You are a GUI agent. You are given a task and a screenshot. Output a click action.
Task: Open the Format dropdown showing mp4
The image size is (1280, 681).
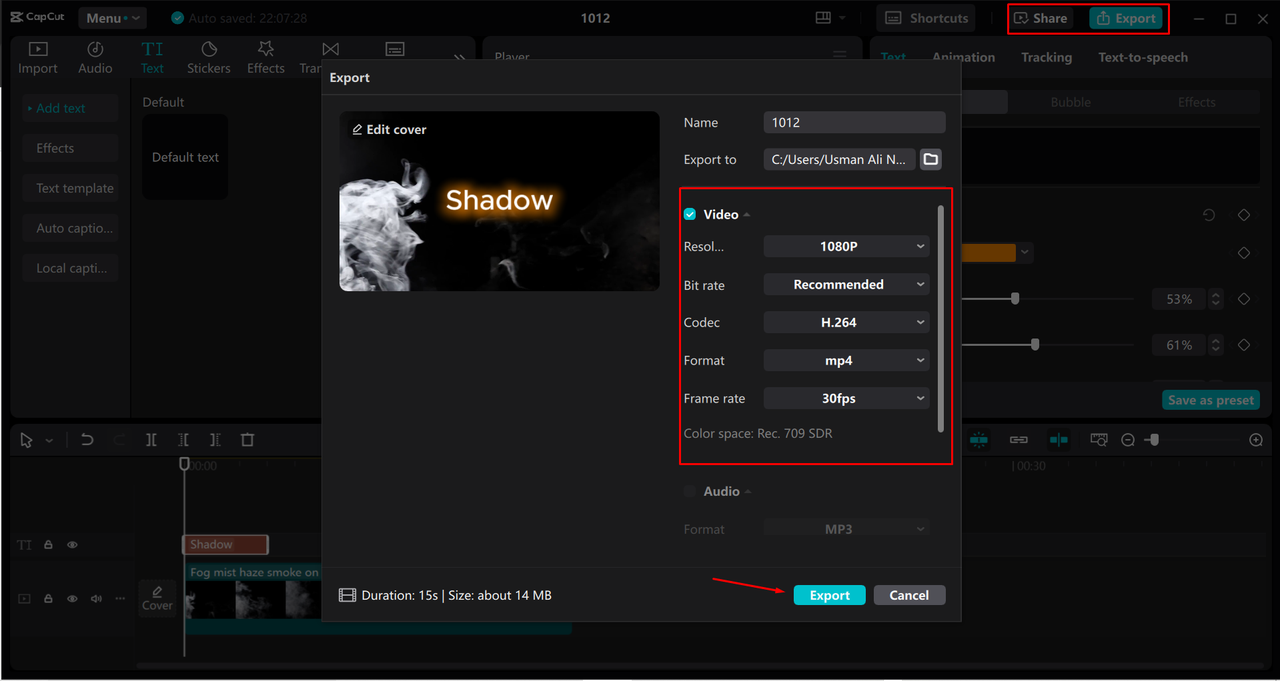point(847,361)
